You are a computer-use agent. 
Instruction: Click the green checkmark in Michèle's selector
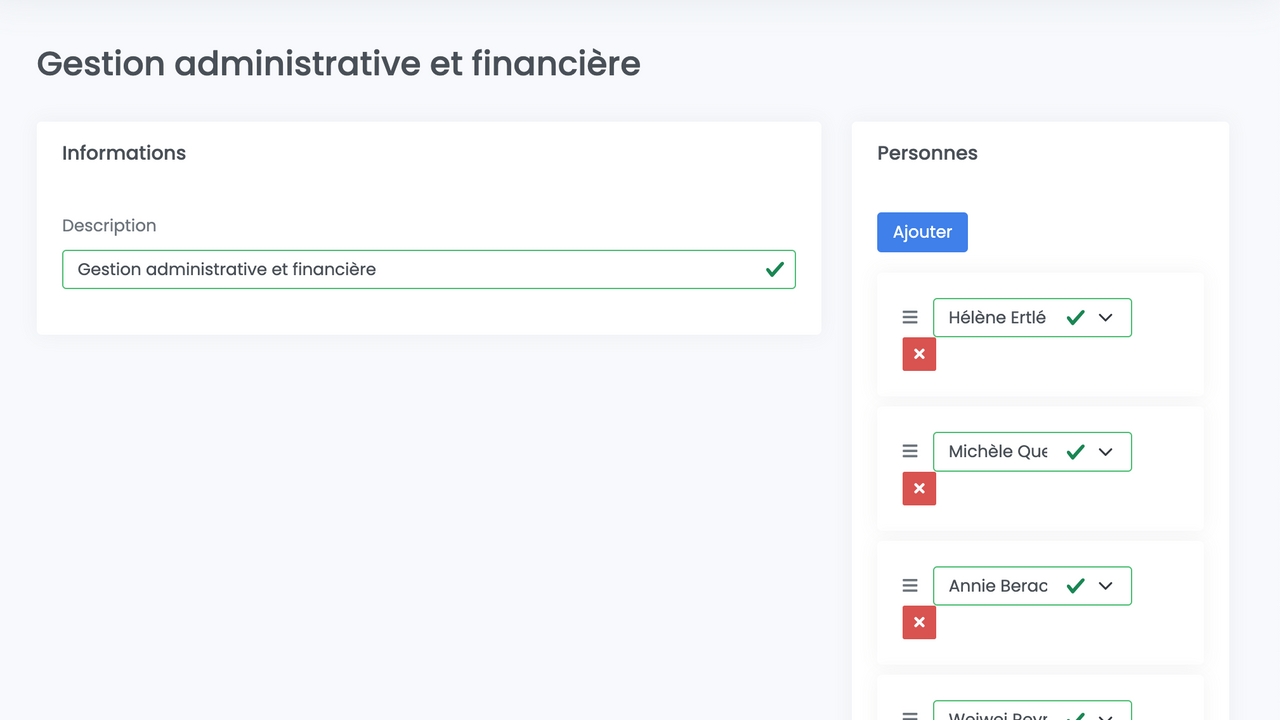click(x=1075, y=451)
